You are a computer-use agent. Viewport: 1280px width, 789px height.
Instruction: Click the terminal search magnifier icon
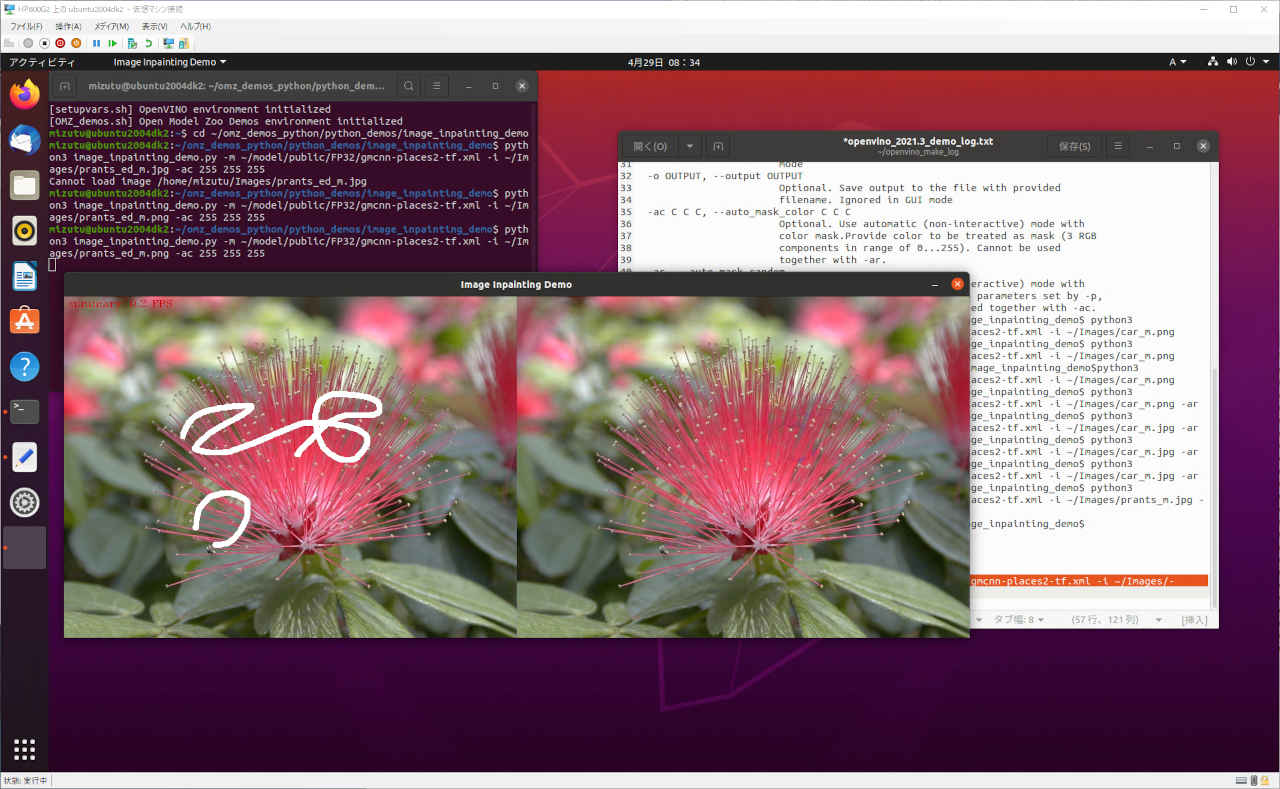(x=409, y=86)
